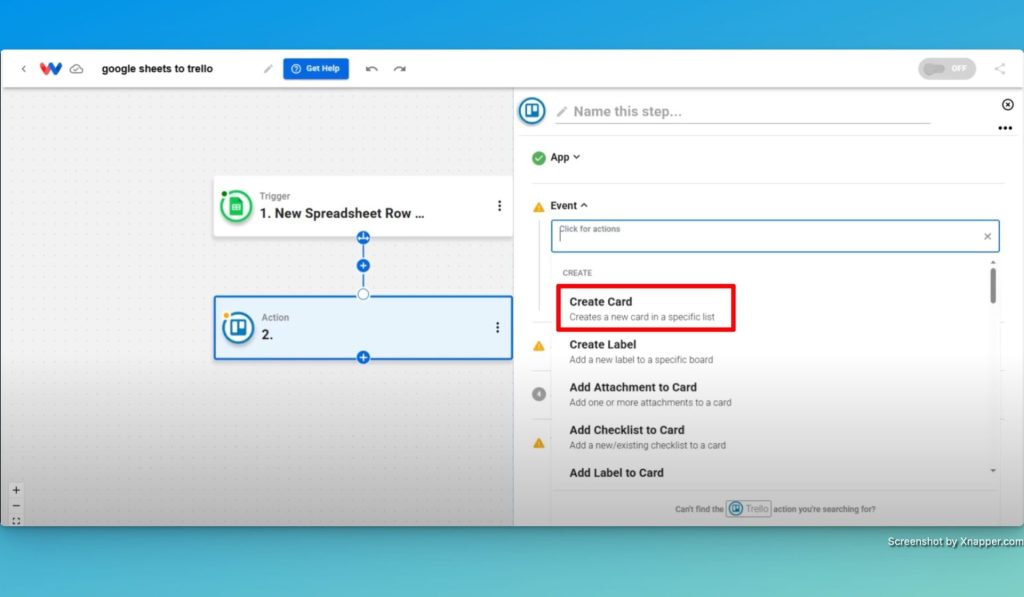Open the three-dot panel options menu
This screenshot has width=1024, height=597.
pos(1005,128)
